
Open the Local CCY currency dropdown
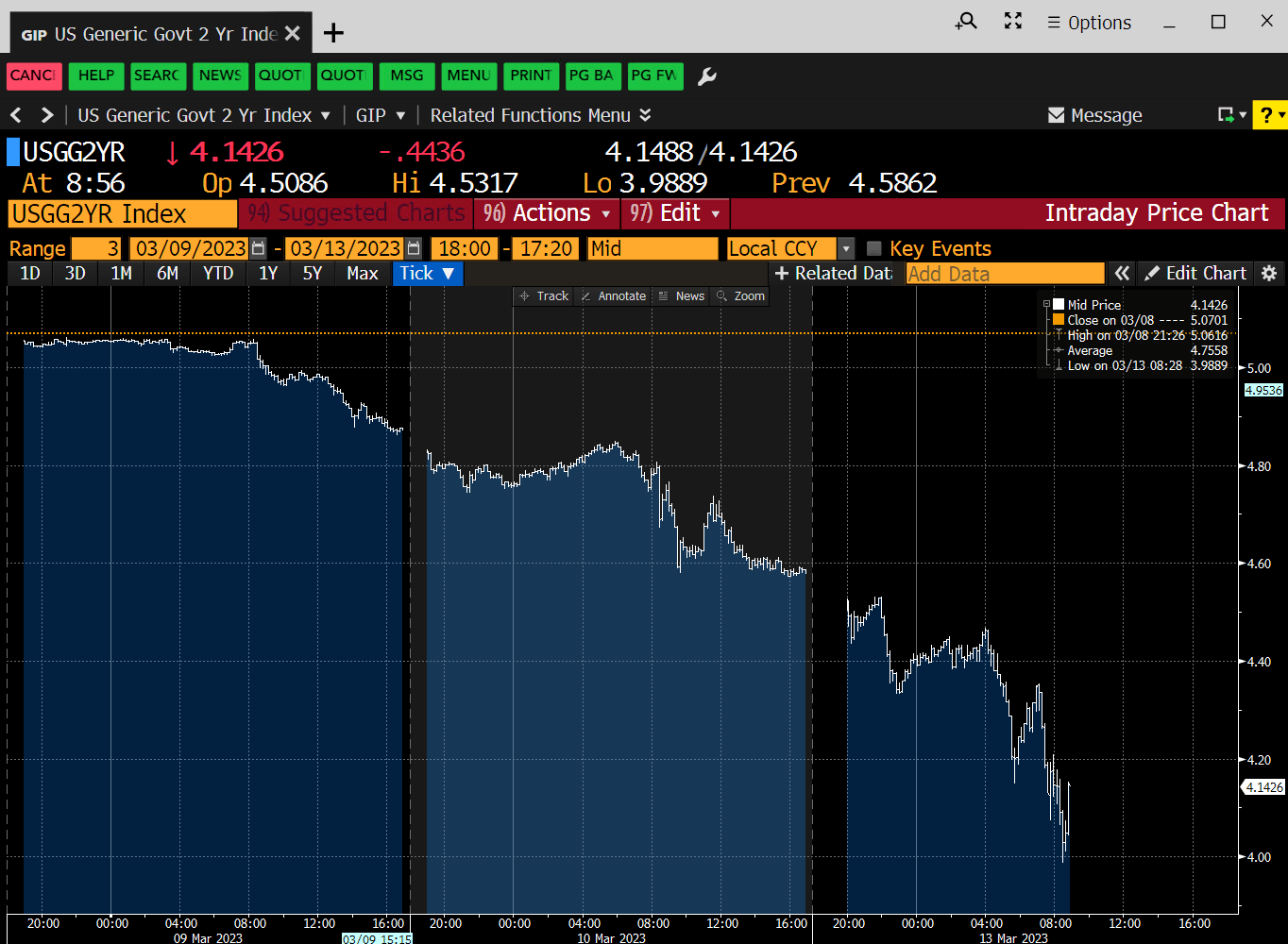tap(846, 248)
